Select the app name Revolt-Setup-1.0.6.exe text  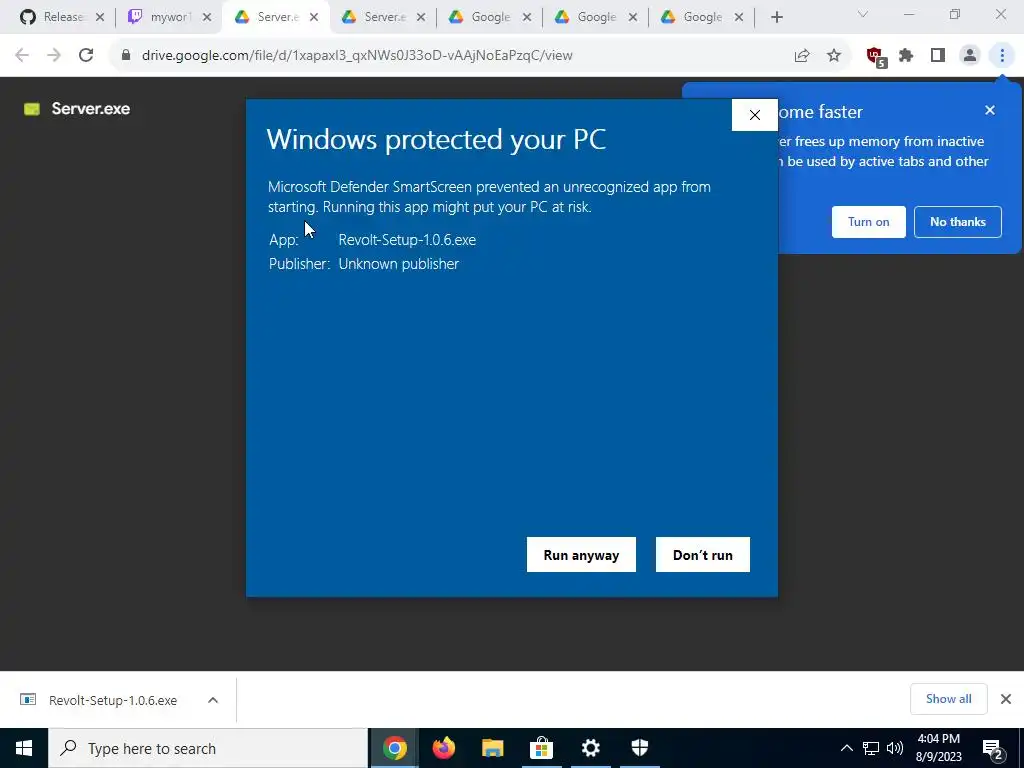pos(407,240)
